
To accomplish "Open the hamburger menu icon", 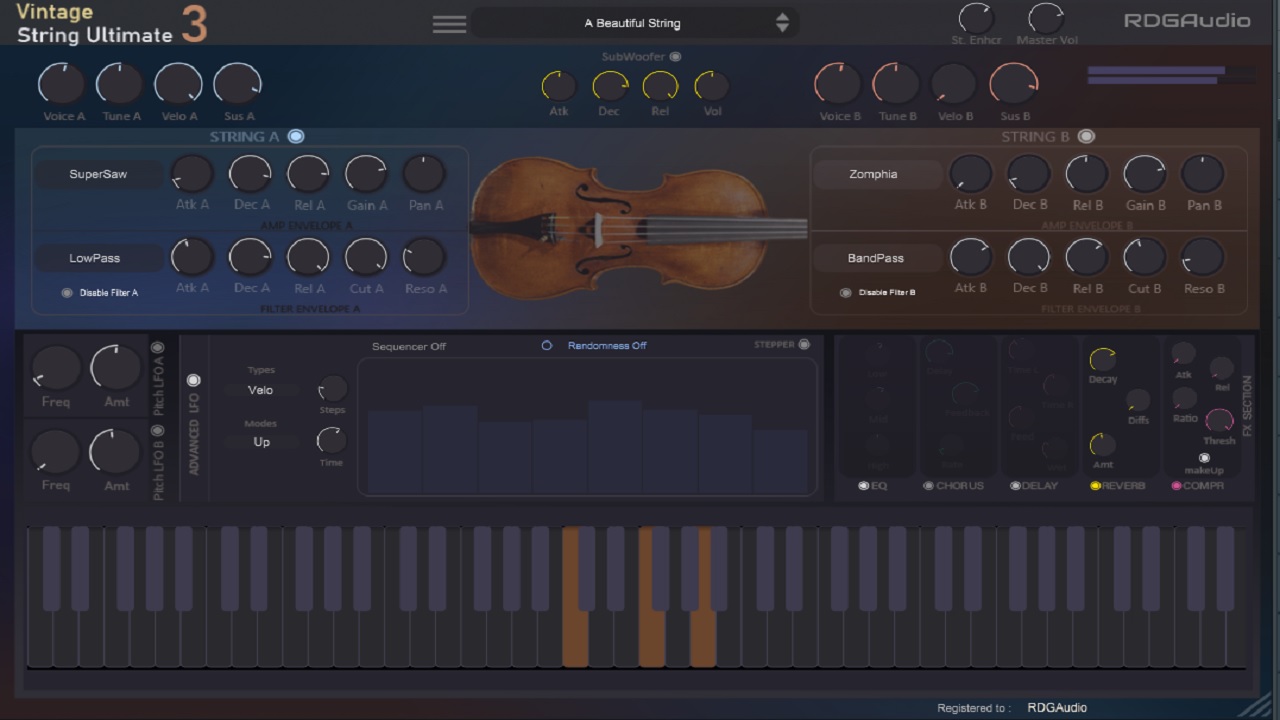I will 449,24.
